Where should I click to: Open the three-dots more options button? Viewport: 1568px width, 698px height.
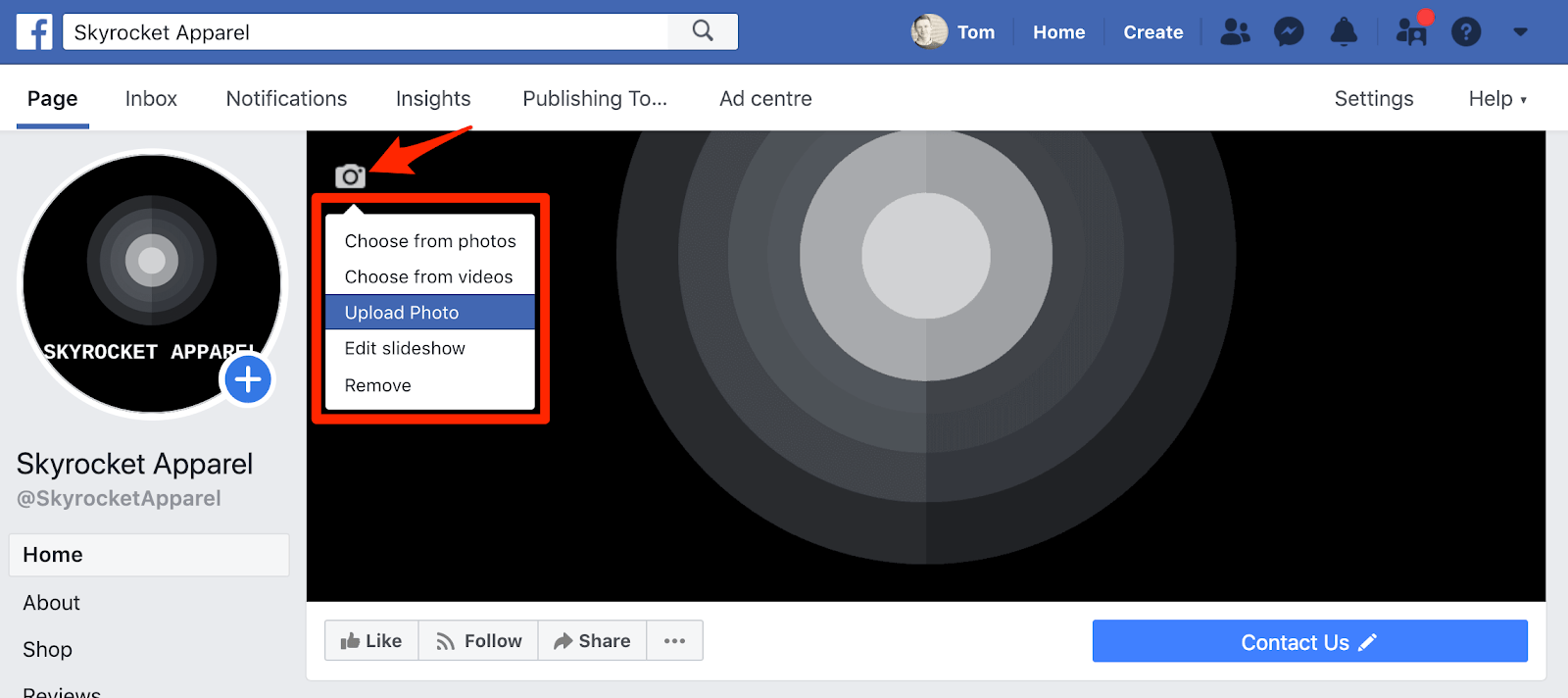coord(674,640)
